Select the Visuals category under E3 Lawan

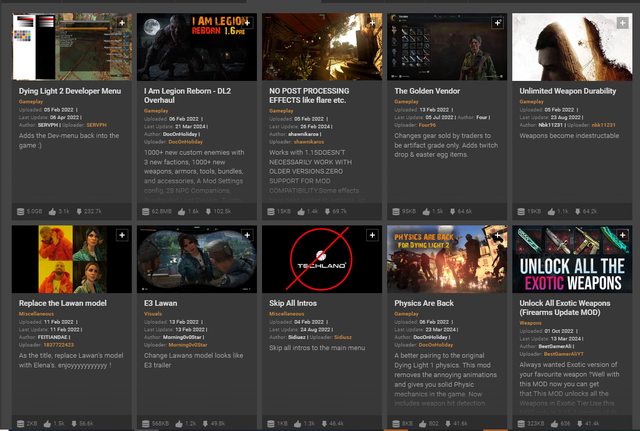coord(155,314)
